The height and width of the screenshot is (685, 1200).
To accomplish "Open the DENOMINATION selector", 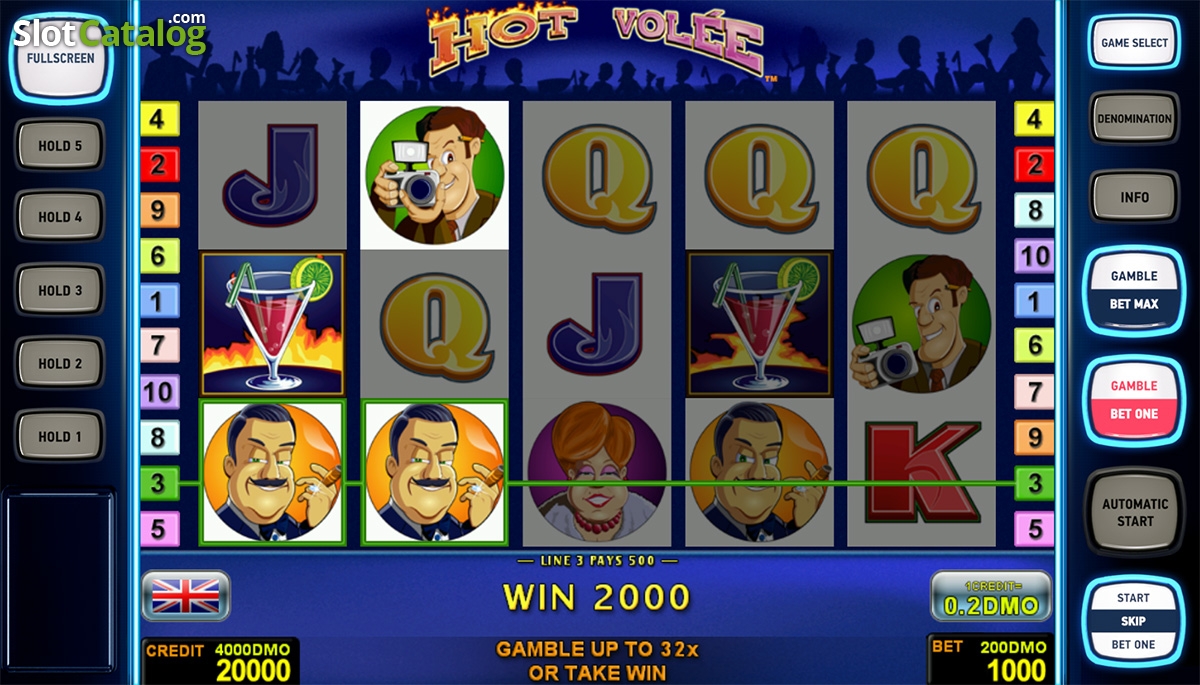I will [x=1134, y=118].
